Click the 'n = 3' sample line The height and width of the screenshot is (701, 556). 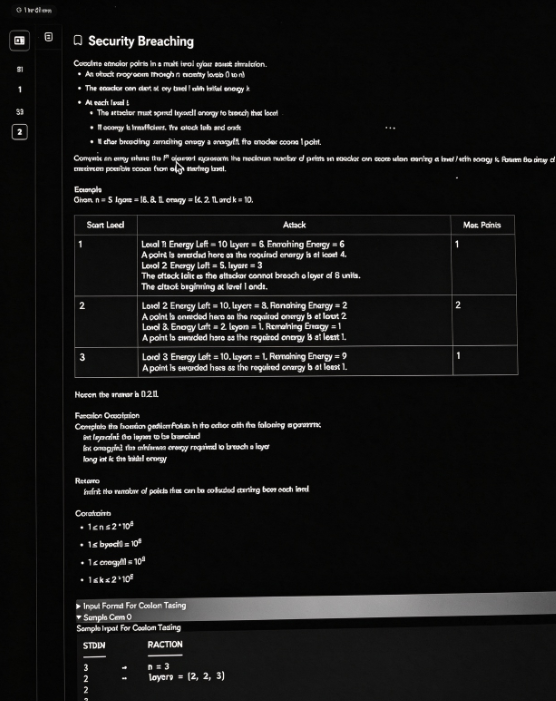pos(159,667)
